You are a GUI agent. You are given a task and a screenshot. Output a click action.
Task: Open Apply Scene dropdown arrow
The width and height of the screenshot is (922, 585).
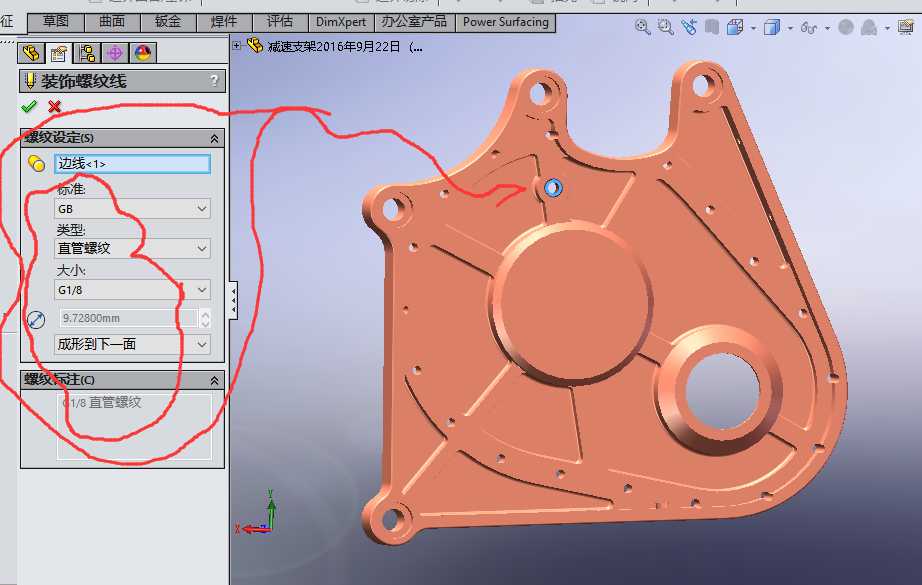click(x=887, y=28)
